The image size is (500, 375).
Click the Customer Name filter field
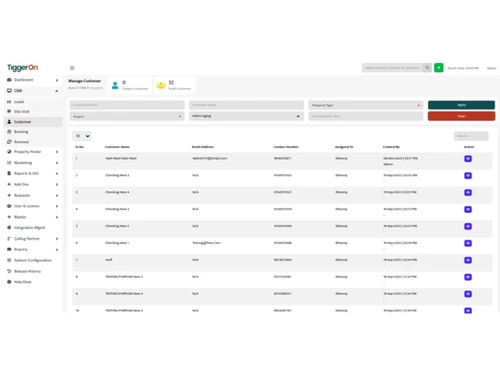[127, 105]
